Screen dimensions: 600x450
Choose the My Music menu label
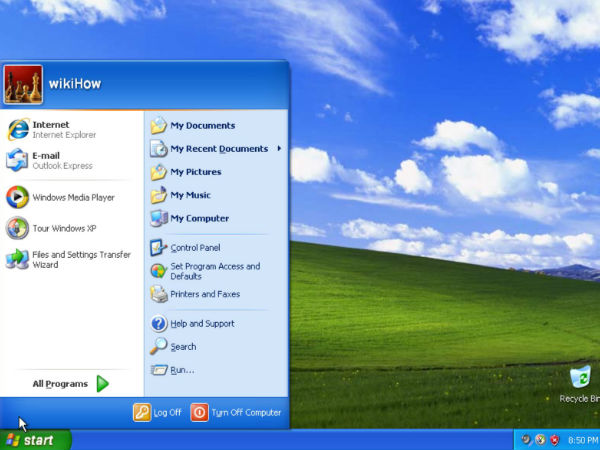click(x=190, y=195)
